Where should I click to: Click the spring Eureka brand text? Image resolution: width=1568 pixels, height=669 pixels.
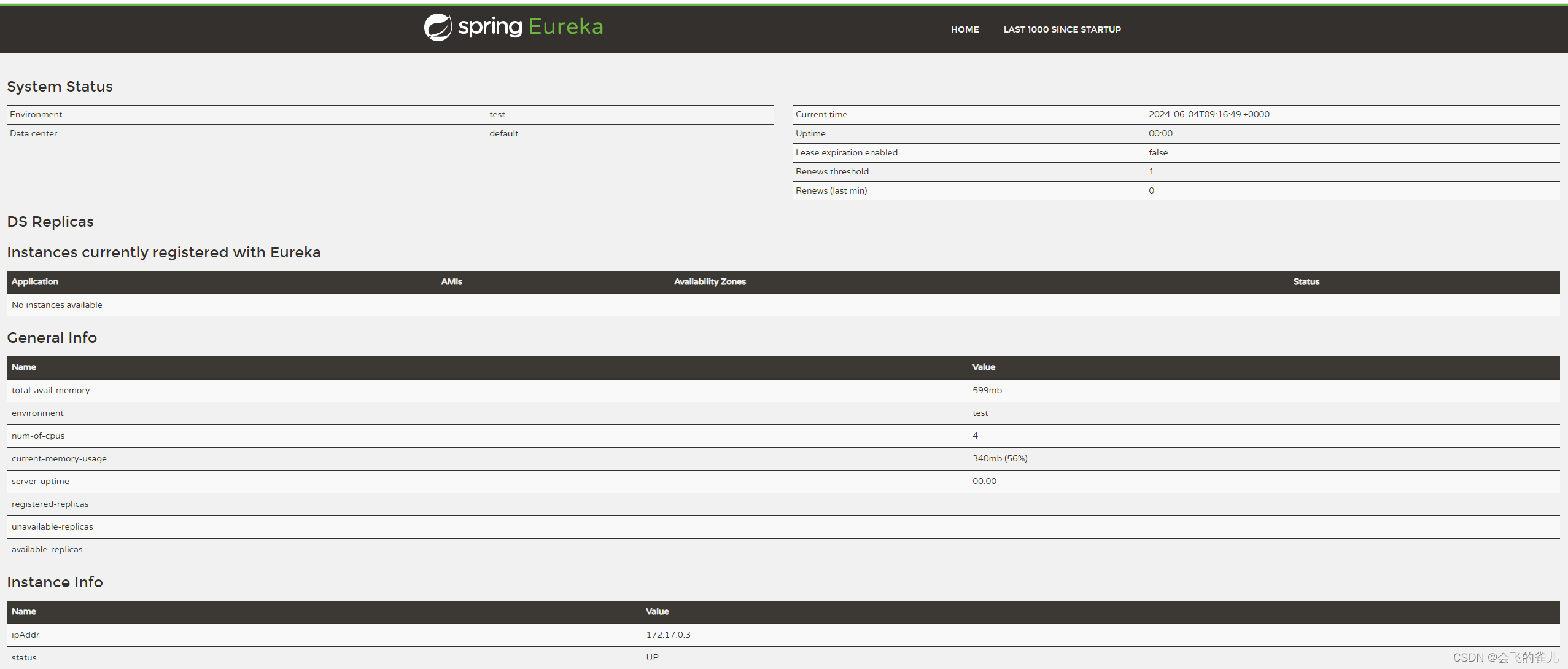tap(530, 27)
